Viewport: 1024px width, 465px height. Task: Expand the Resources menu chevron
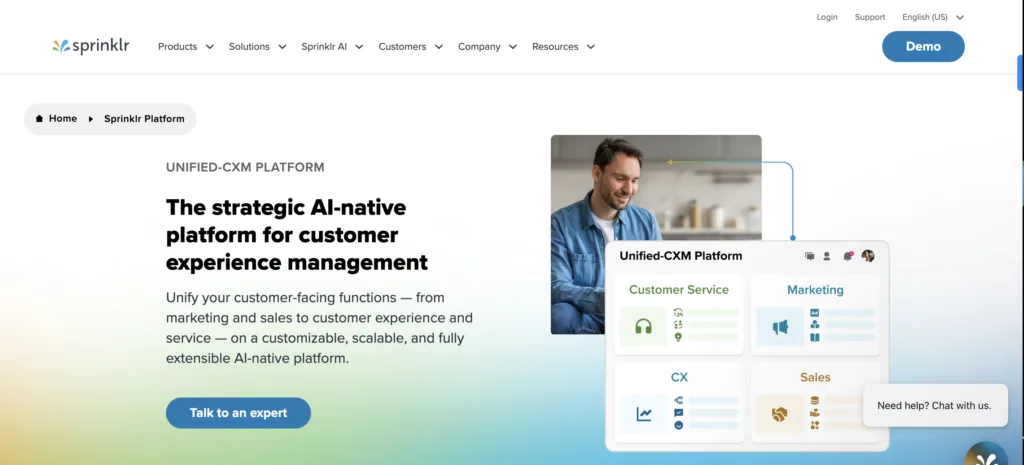click(x=590, y=47)
